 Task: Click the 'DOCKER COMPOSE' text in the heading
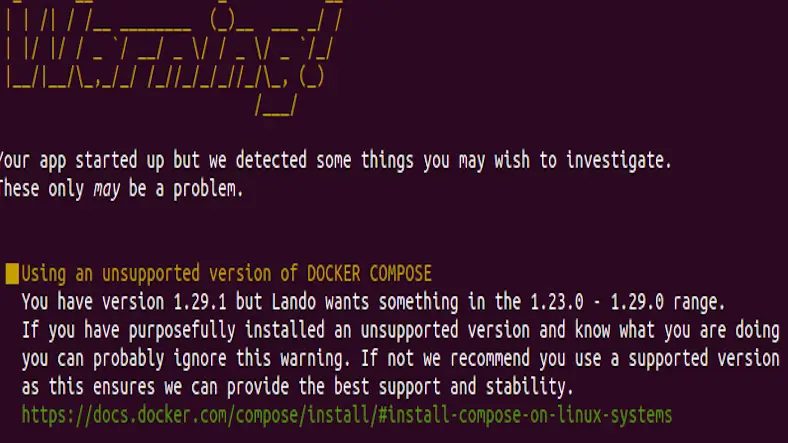tap(369, 273)
